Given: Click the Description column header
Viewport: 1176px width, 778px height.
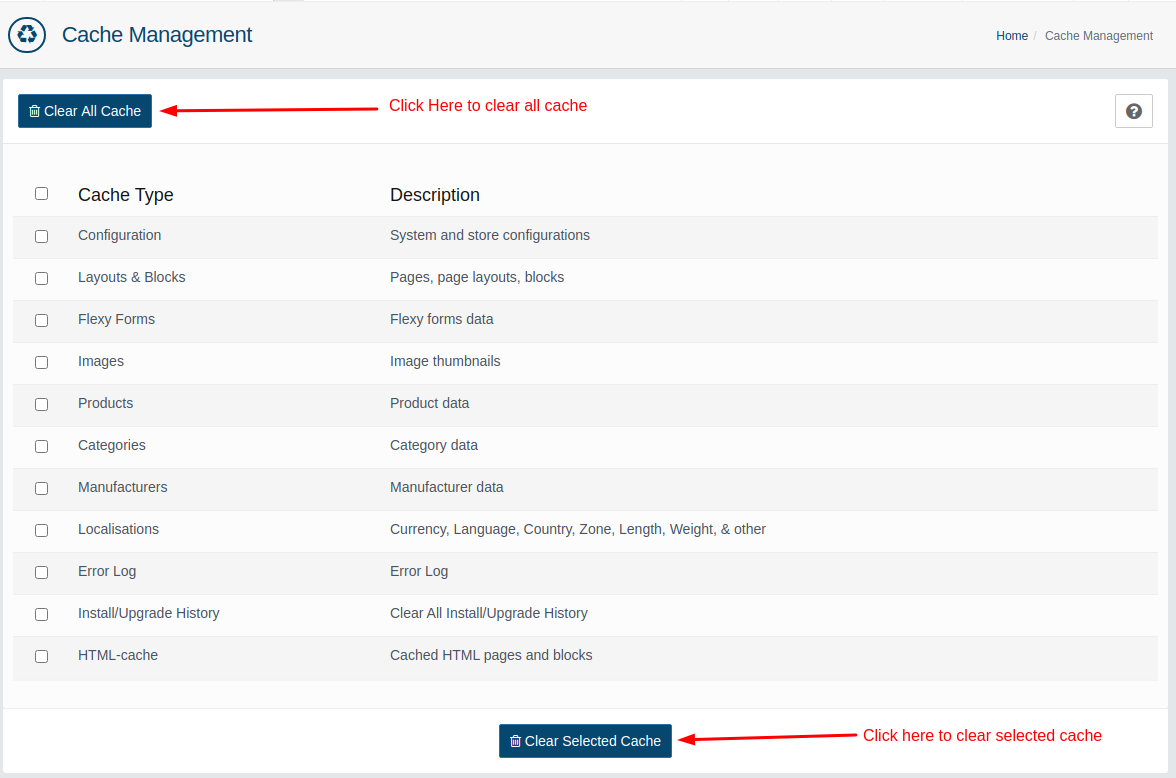Looking at the screenshot, I should [x=435, y=195].
